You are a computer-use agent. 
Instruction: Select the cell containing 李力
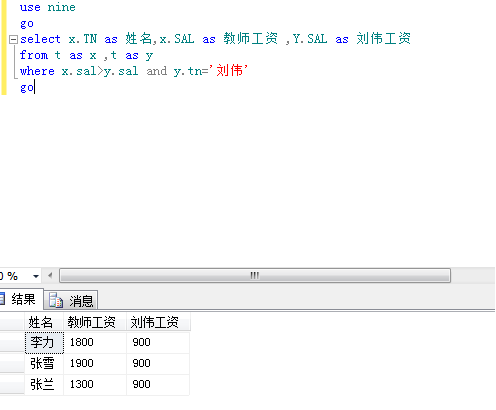(x=44, y=343)
